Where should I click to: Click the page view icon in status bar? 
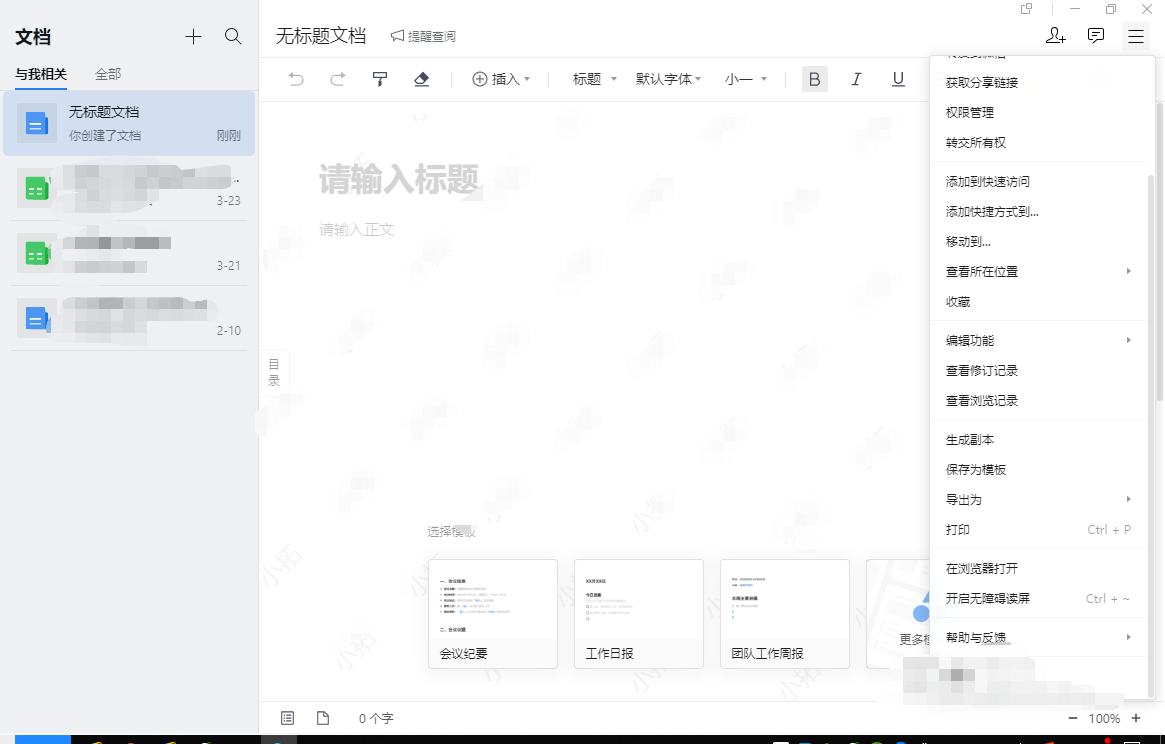[323, 718]
